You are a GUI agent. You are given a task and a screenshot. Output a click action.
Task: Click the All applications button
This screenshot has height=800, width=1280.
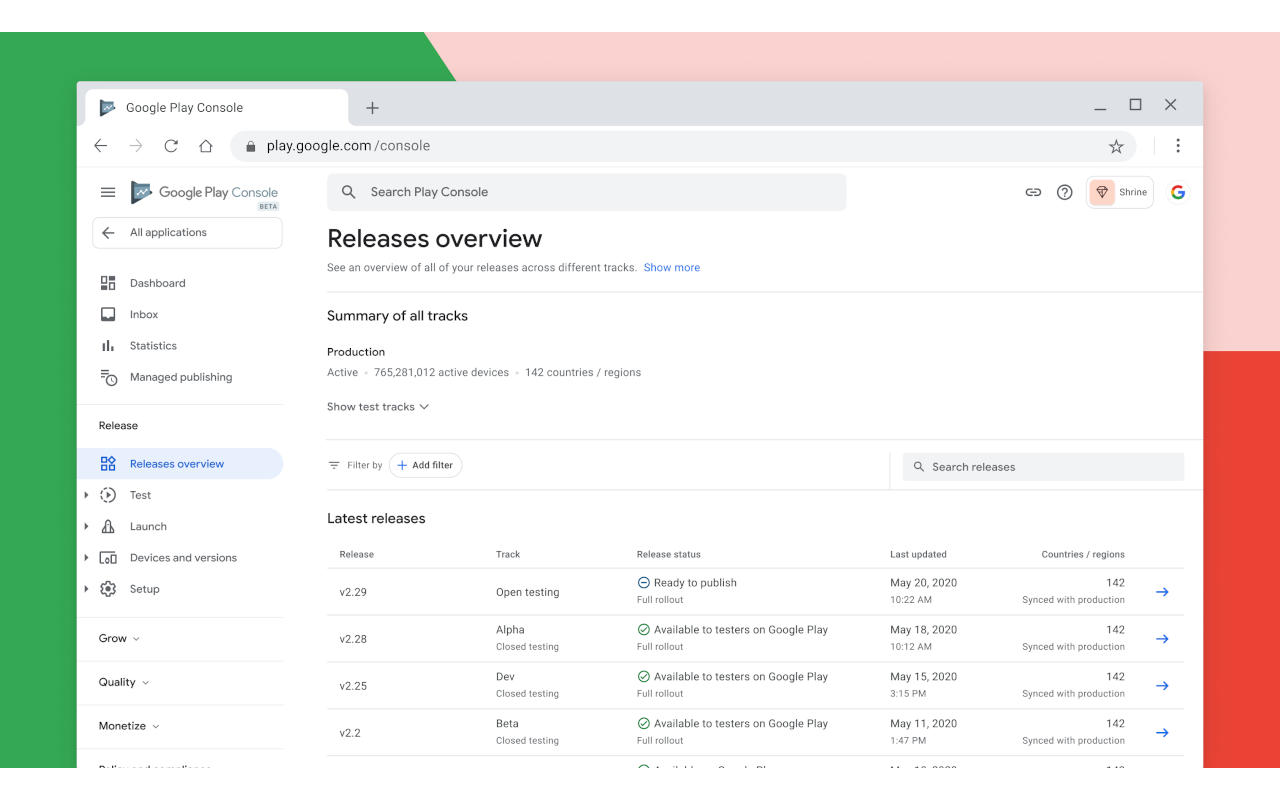[187, 233]
